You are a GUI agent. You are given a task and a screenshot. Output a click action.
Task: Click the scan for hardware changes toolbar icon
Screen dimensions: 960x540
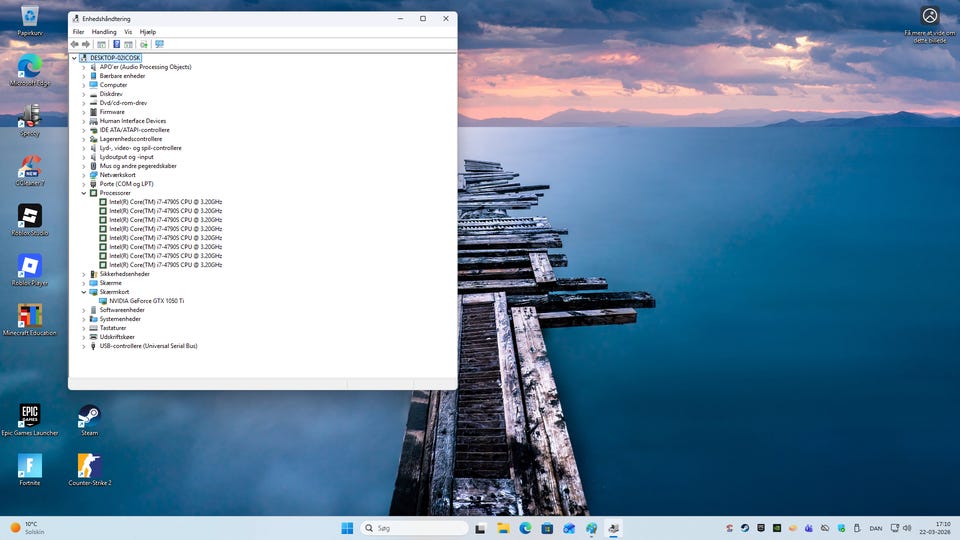pyautogui.click(x=144, y=44)
